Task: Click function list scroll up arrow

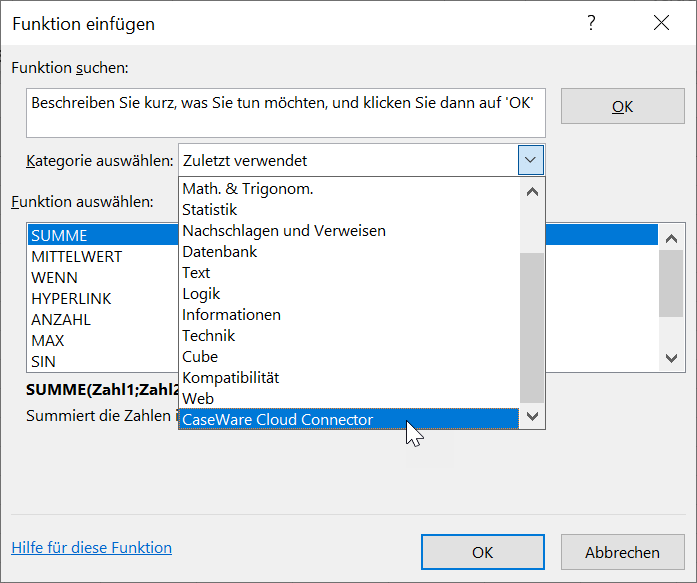Action: 671,238
